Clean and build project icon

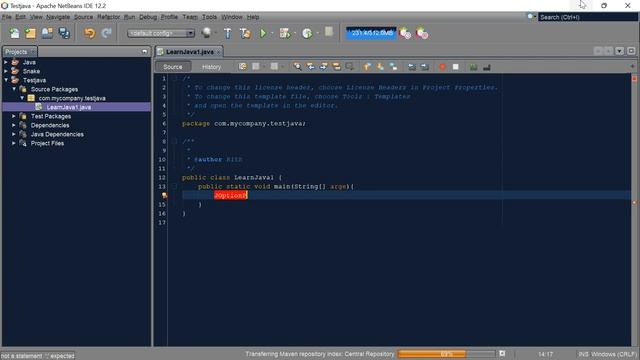[245, 33]
